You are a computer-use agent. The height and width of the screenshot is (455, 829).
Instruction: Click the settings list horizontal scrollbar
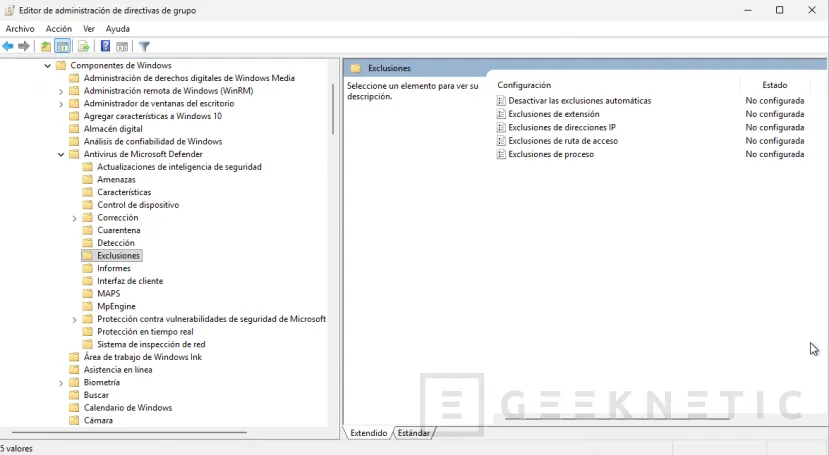[618, 419]
